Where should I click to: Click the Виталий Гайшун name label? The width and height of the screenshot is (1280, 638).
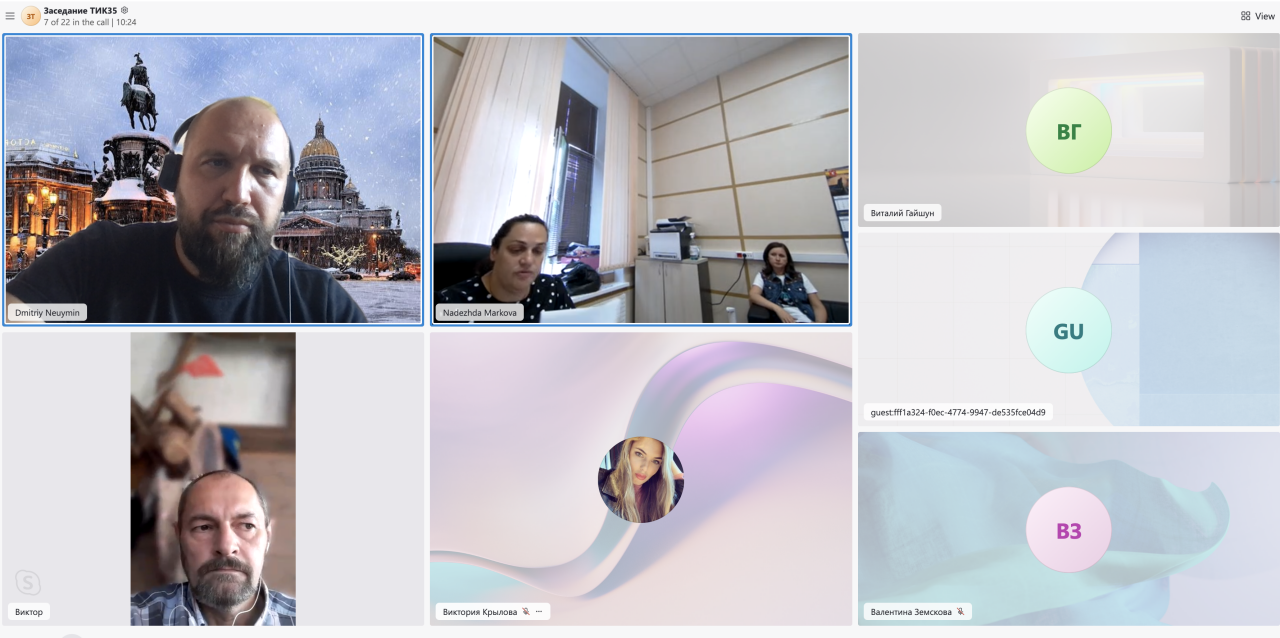pos(902,213)
